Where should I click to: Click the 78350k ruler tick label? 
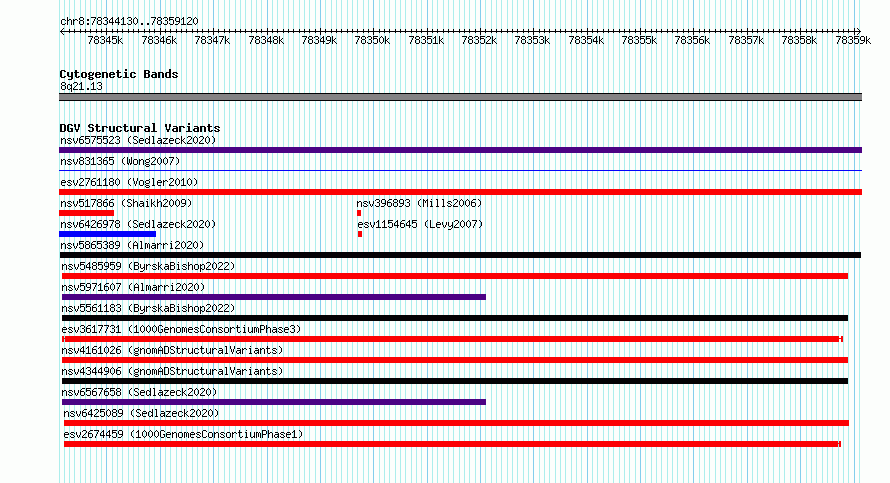(x=372, y=40)
